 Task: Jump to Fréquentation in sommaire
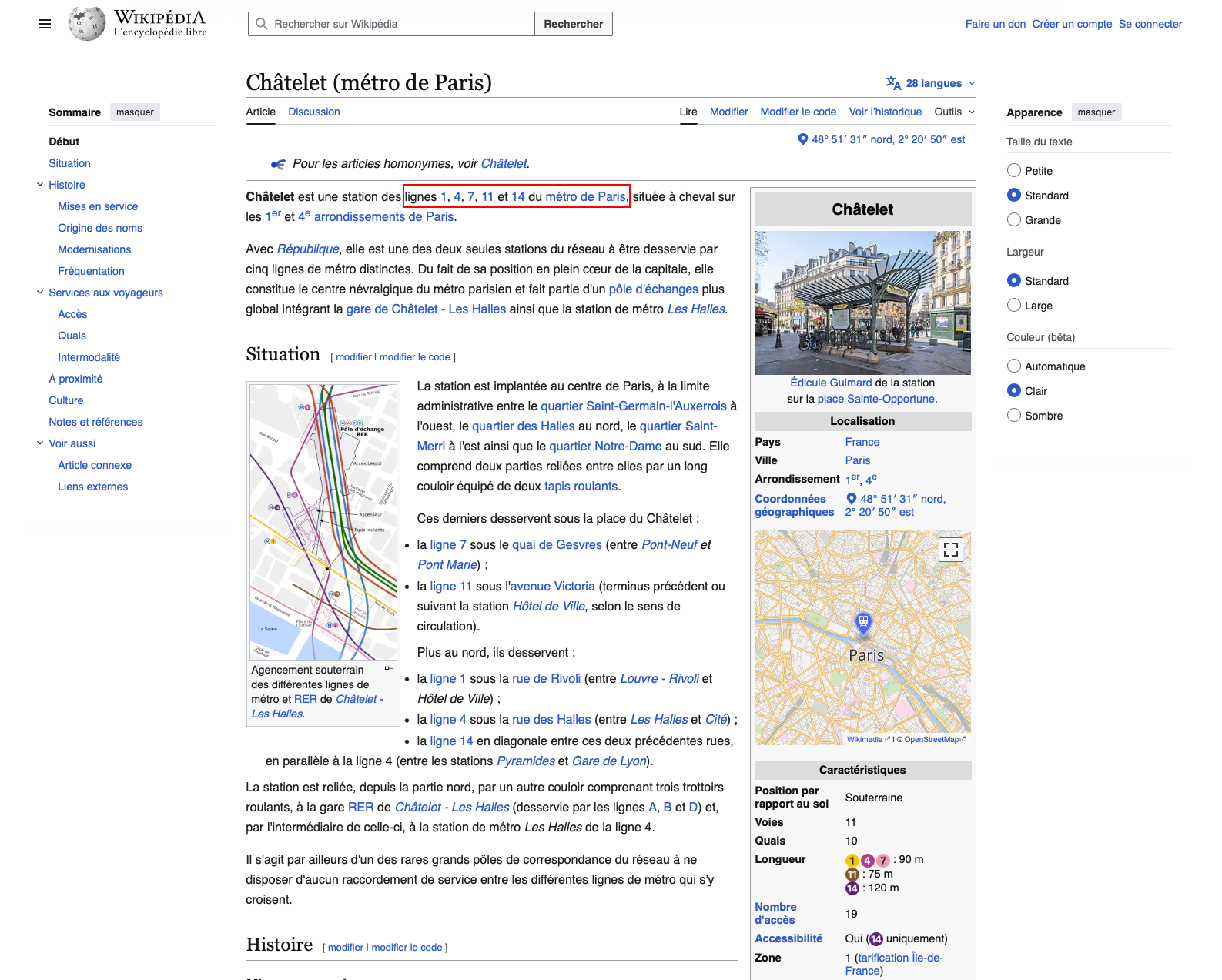pyautogui.click(x=91, y=271)
